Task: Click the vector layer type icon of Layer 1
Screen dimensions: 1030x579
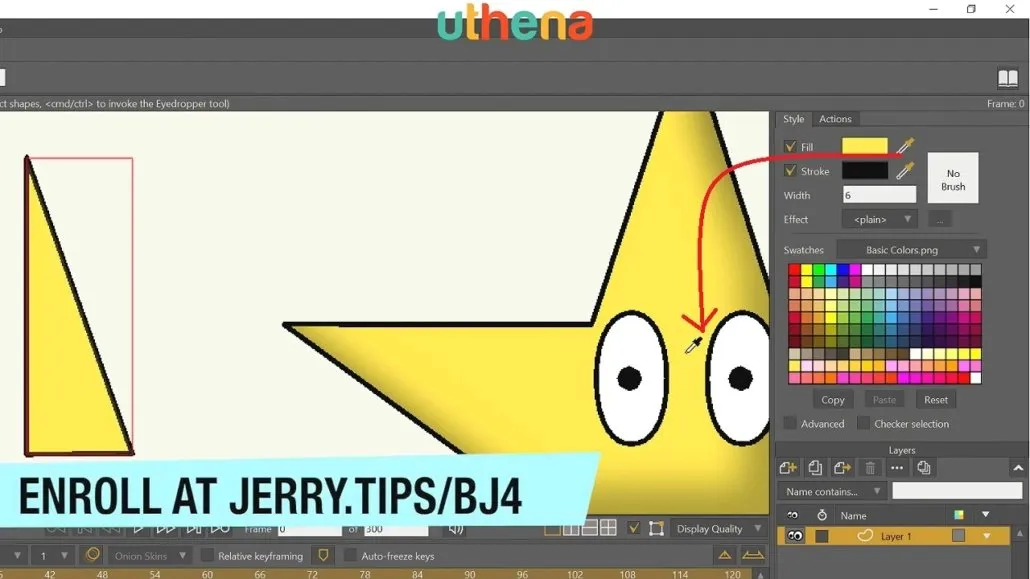Action: [864, 536]
